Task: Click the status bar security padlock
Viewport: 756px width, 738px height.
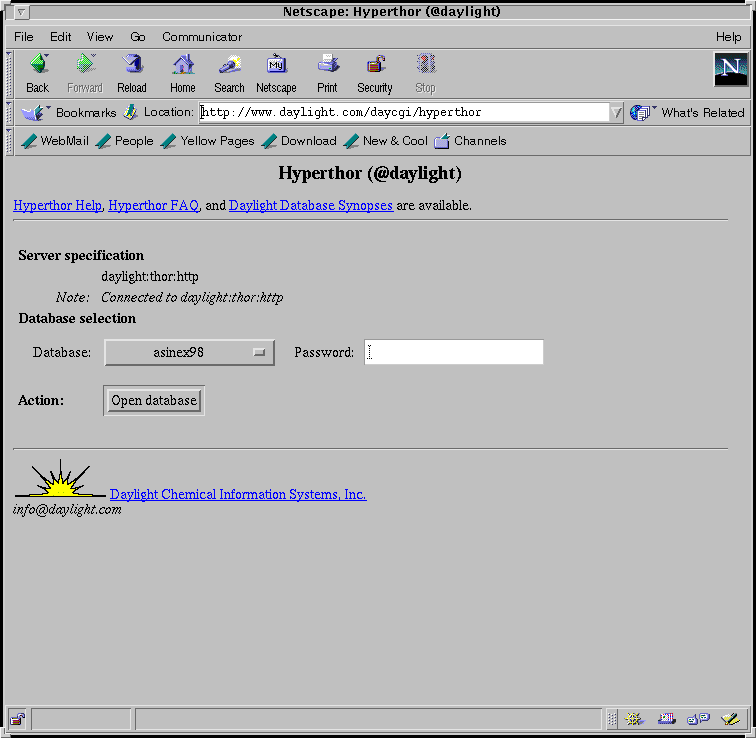Action: [17, 719]
